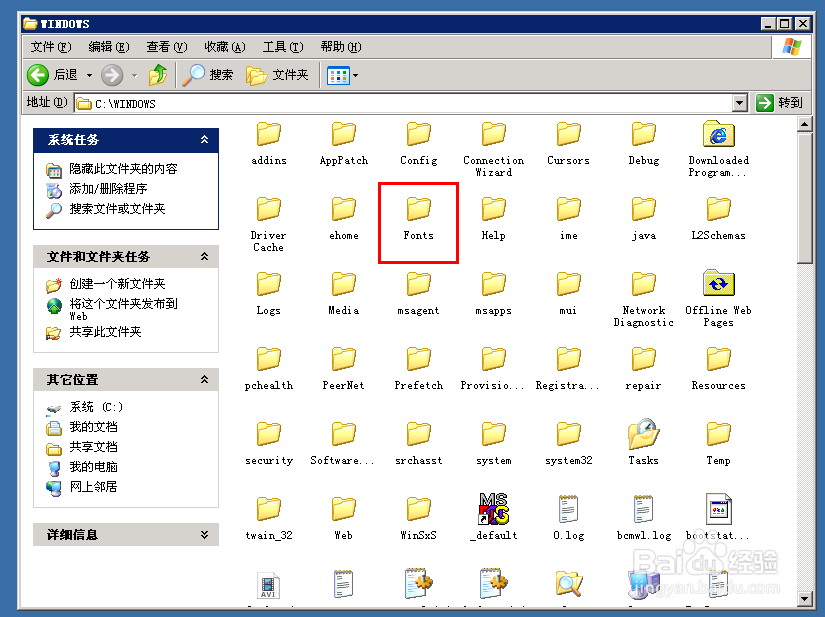This screenshot has width=825, height=617.
Task: Click the Back (后退) button
Action: [53, 75]
